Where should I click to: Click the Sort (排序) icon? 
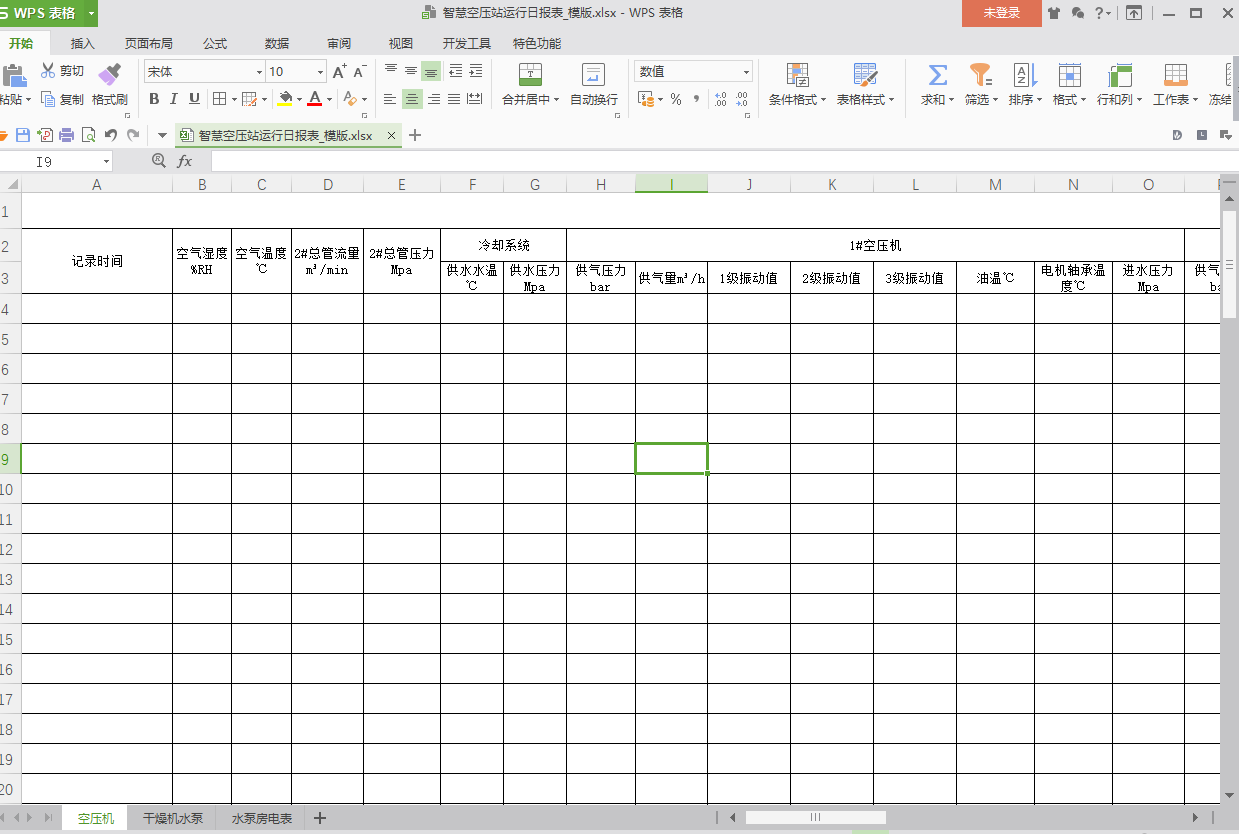pyautogui.click(x=1022, y=75)
